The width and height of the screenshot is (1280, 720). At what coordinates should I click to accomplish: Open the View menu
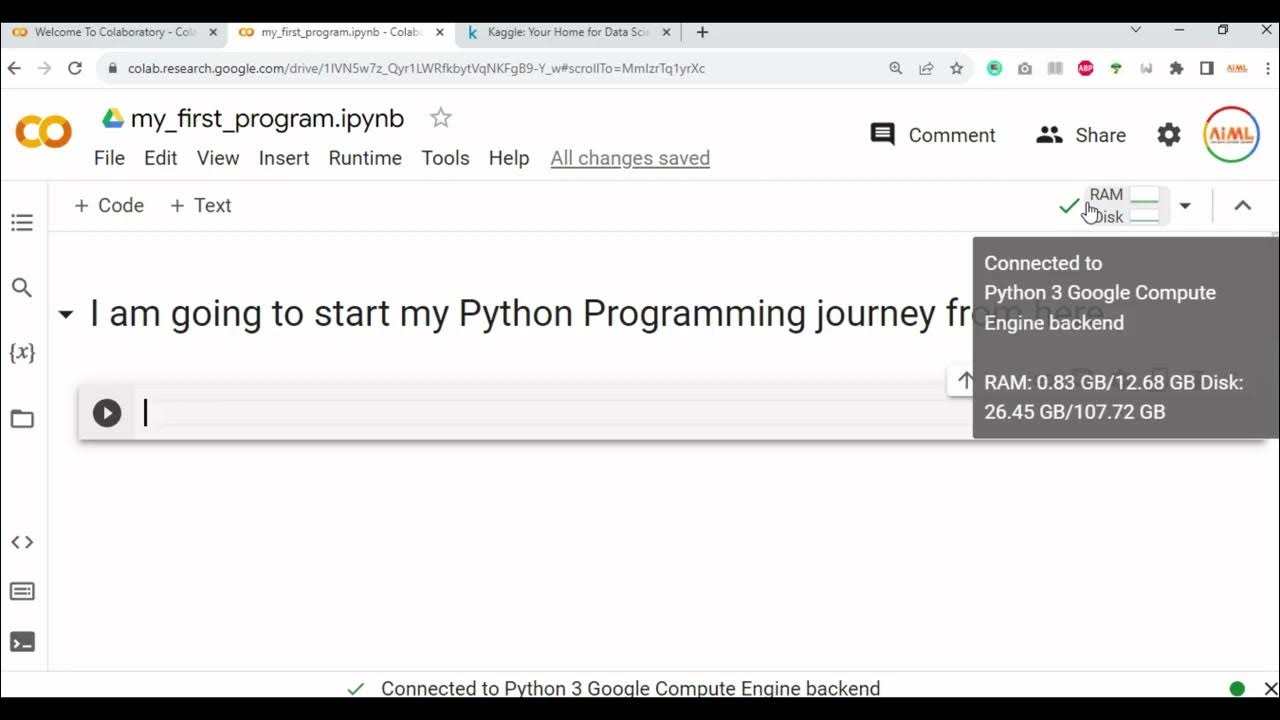click(x=218, y=158)
